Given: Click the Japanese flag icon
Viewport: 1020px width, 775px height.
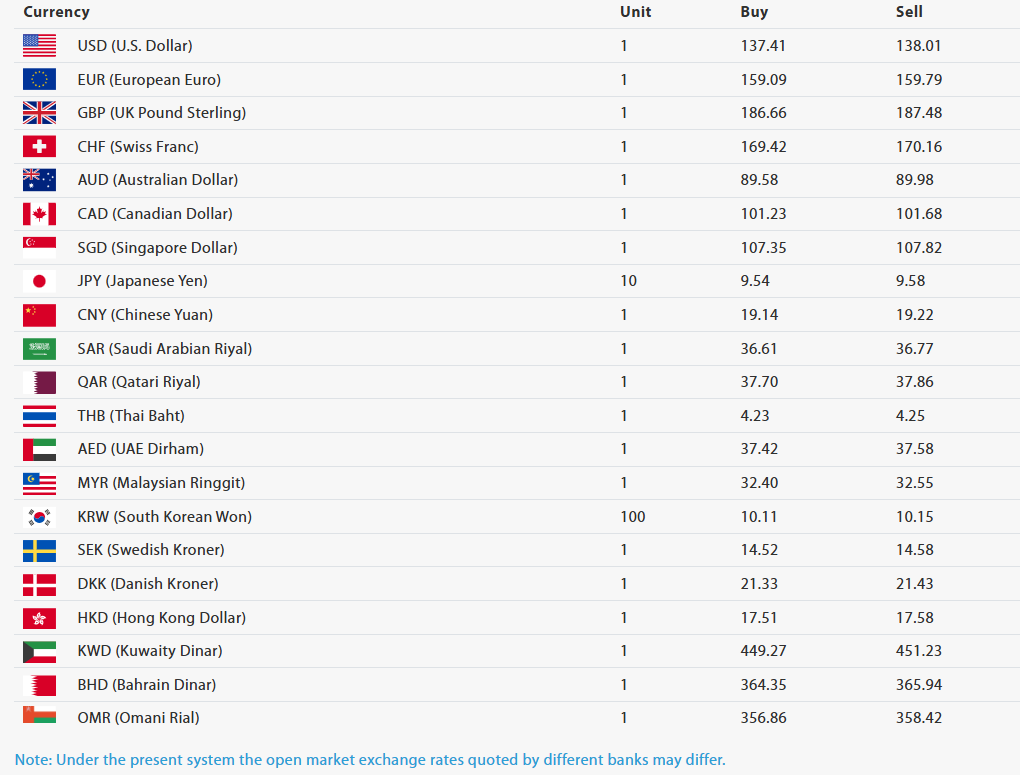Looking at the screenshot, I should (39, 281).
